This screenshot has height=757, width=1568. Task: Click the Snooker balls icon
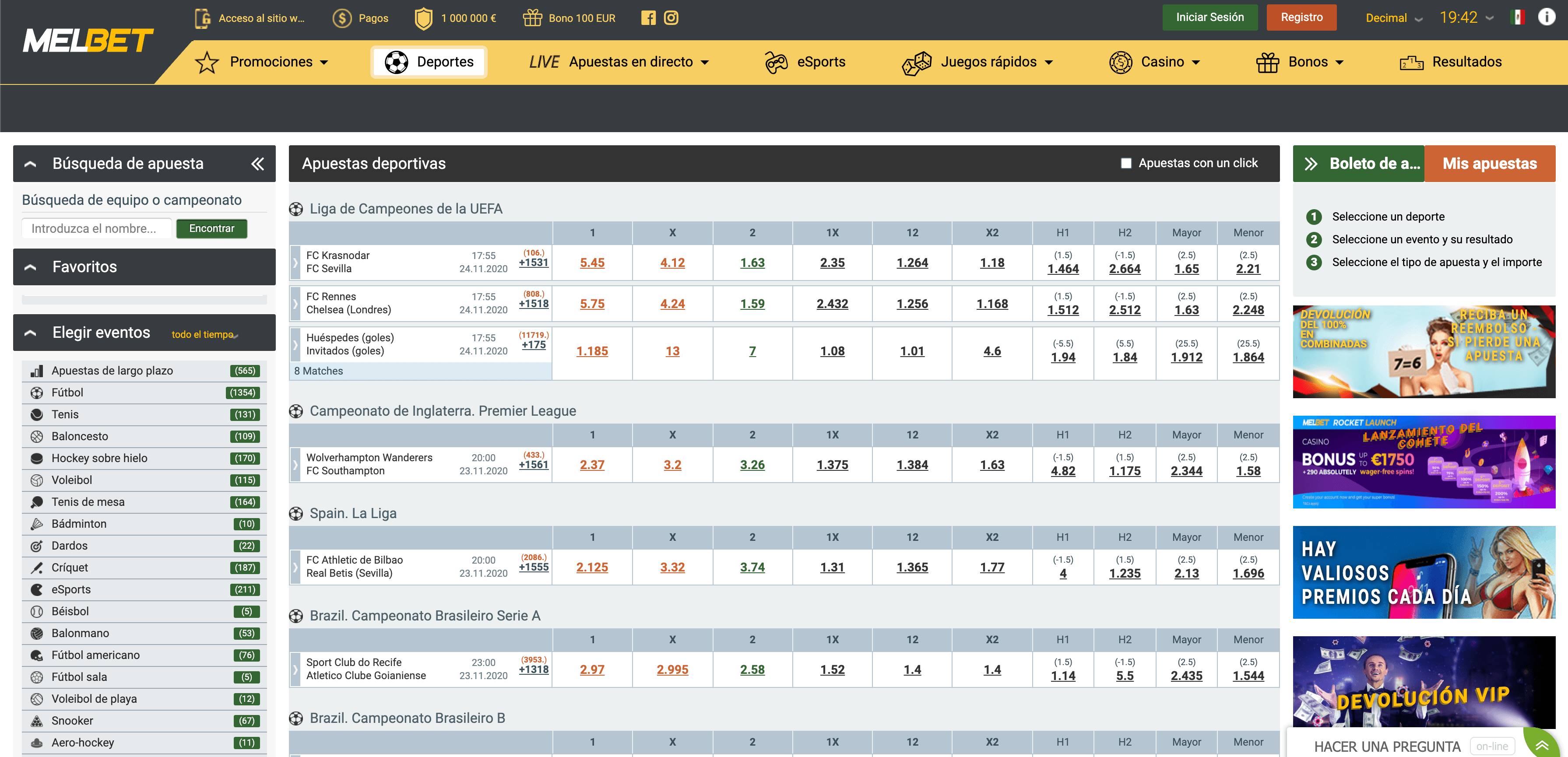click(37, 721)
